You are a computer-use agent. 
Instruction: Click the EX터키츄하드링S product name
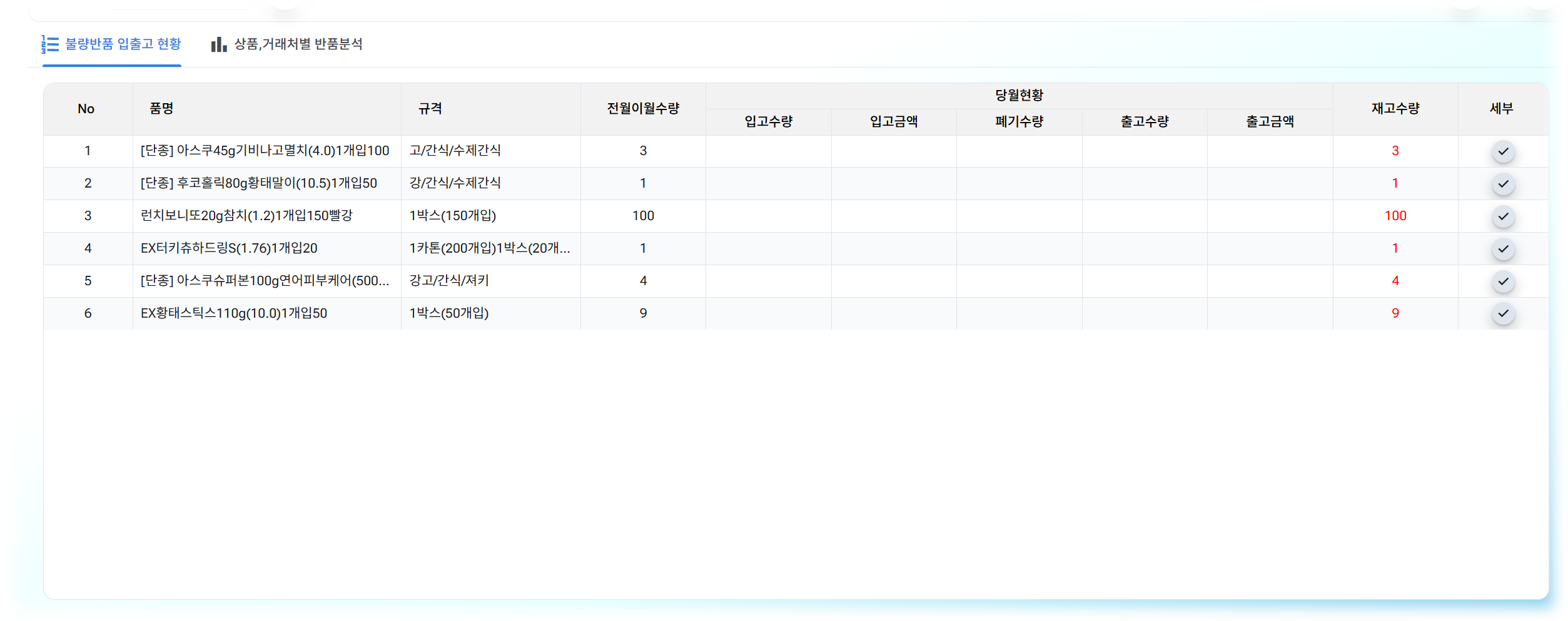coord(229,248)
